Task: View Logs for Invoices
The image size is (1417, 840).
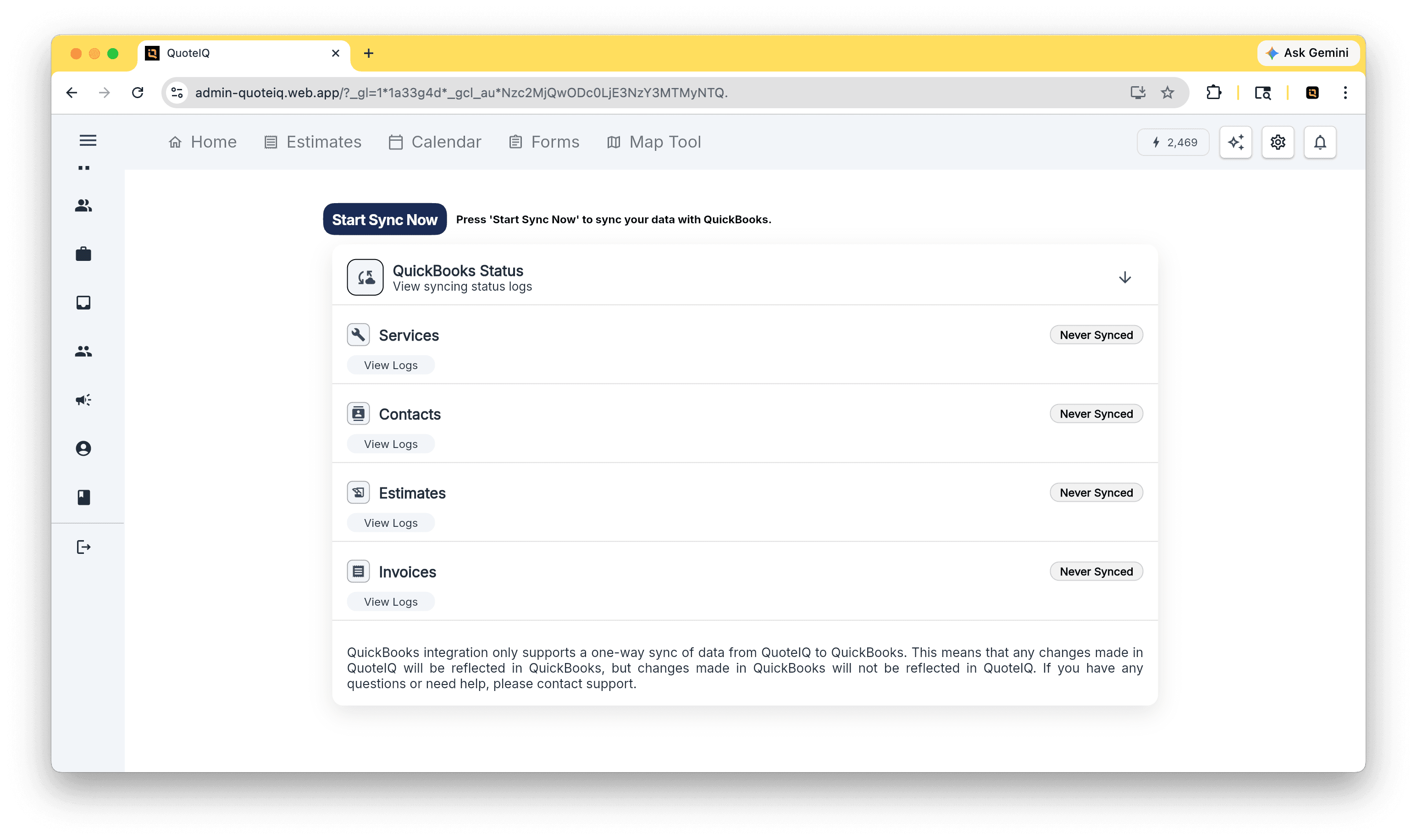Action: [x=391, y=602]
